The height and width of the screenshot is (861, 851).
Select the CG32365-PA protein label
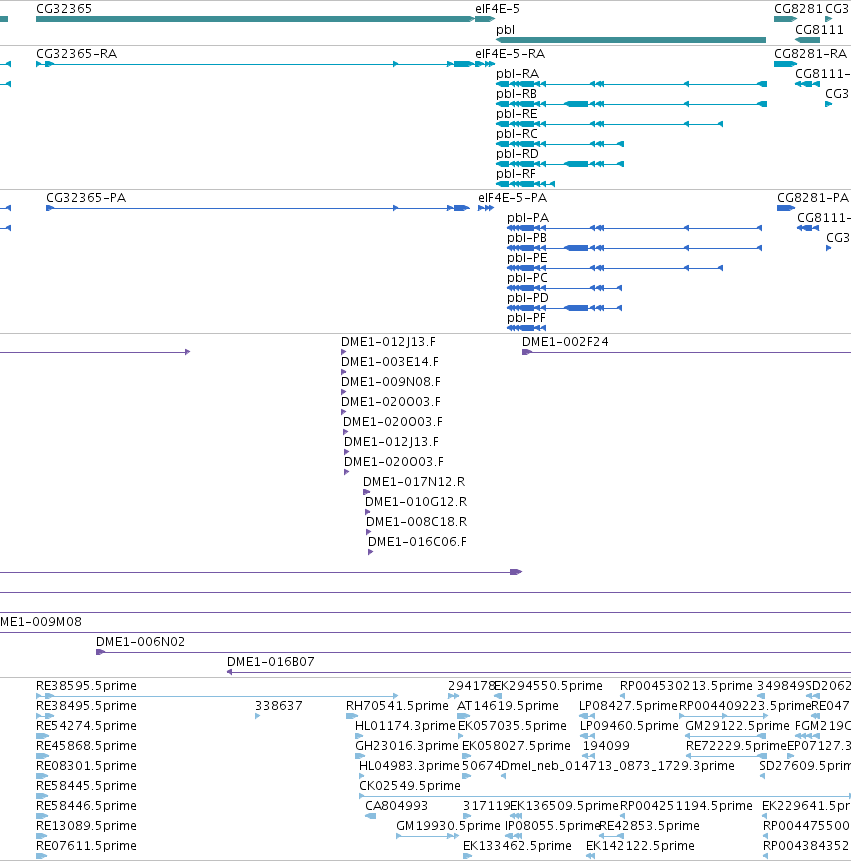pyautogui.click(x=86, y=198)
